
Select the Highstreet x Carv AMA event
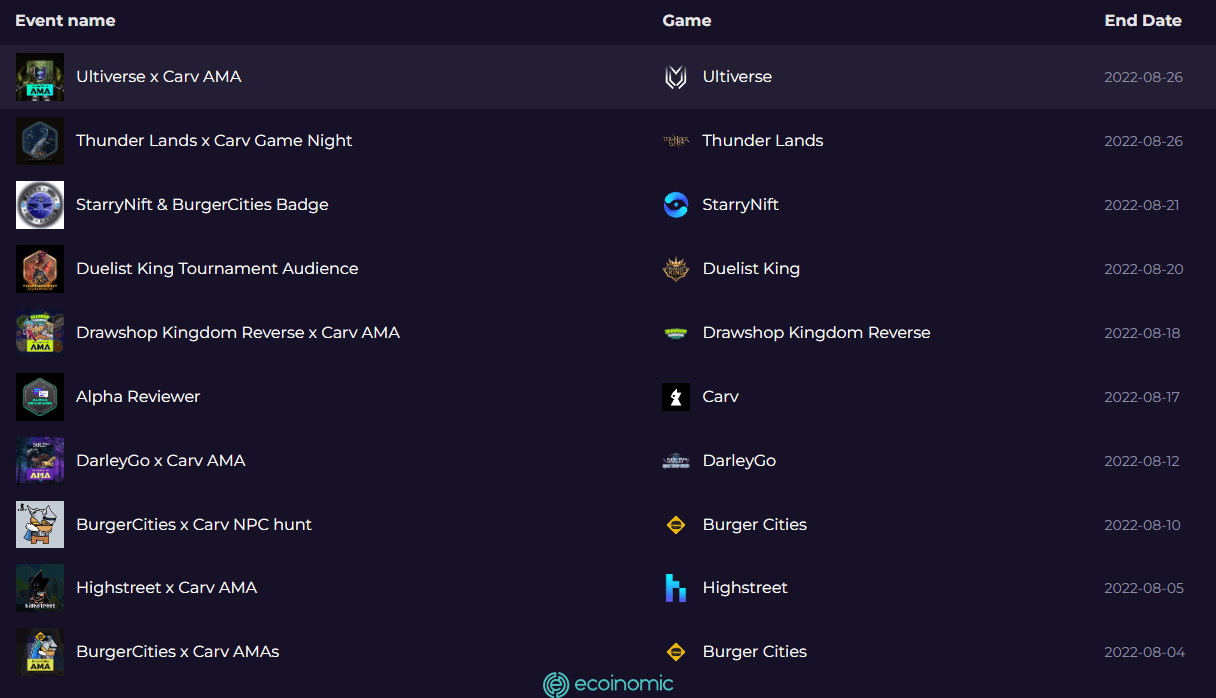click(x=166, y=588)
